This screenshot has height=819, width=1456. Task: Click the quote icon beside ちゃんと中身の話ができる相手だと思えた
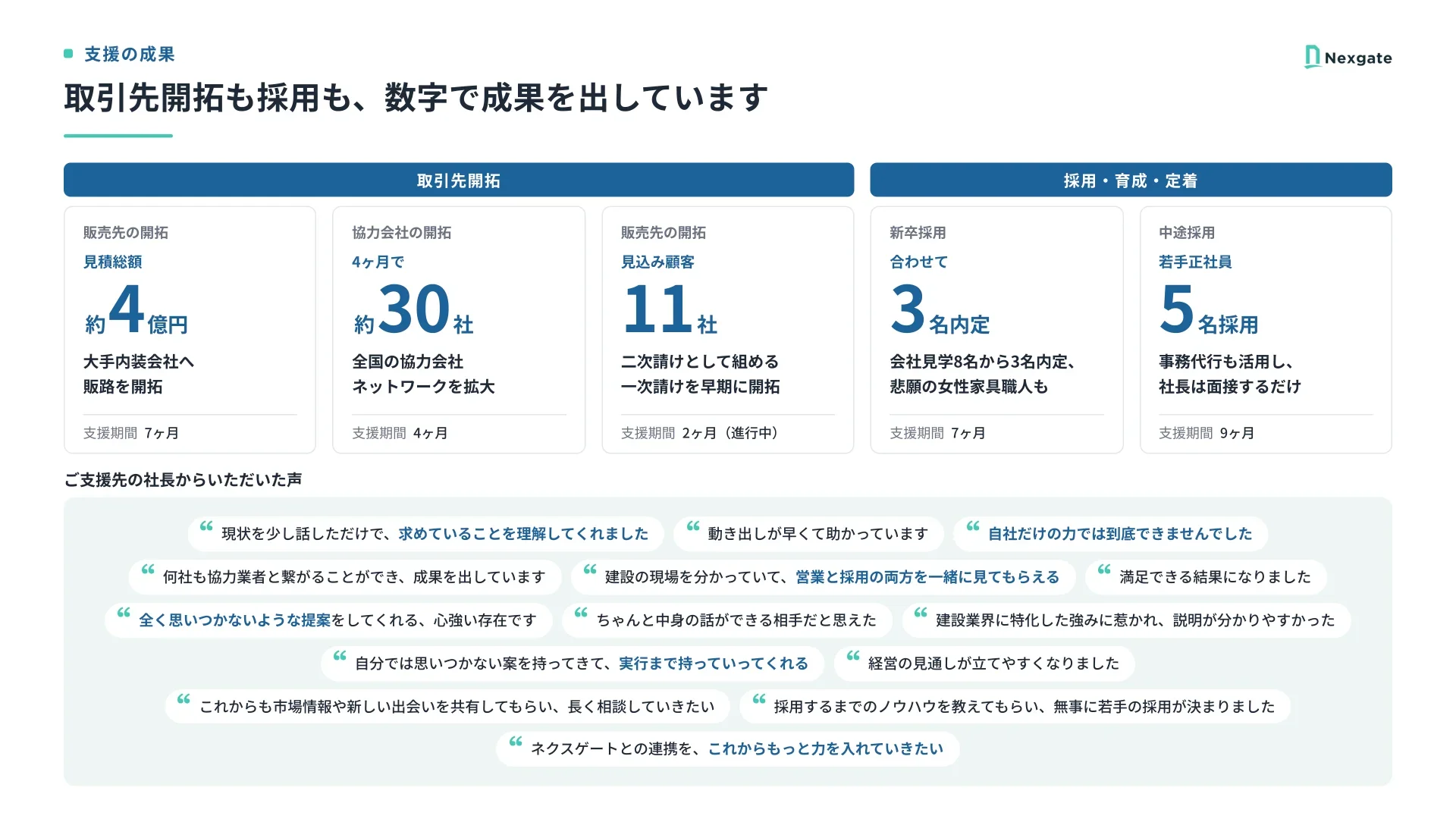[x=581, y=613]
